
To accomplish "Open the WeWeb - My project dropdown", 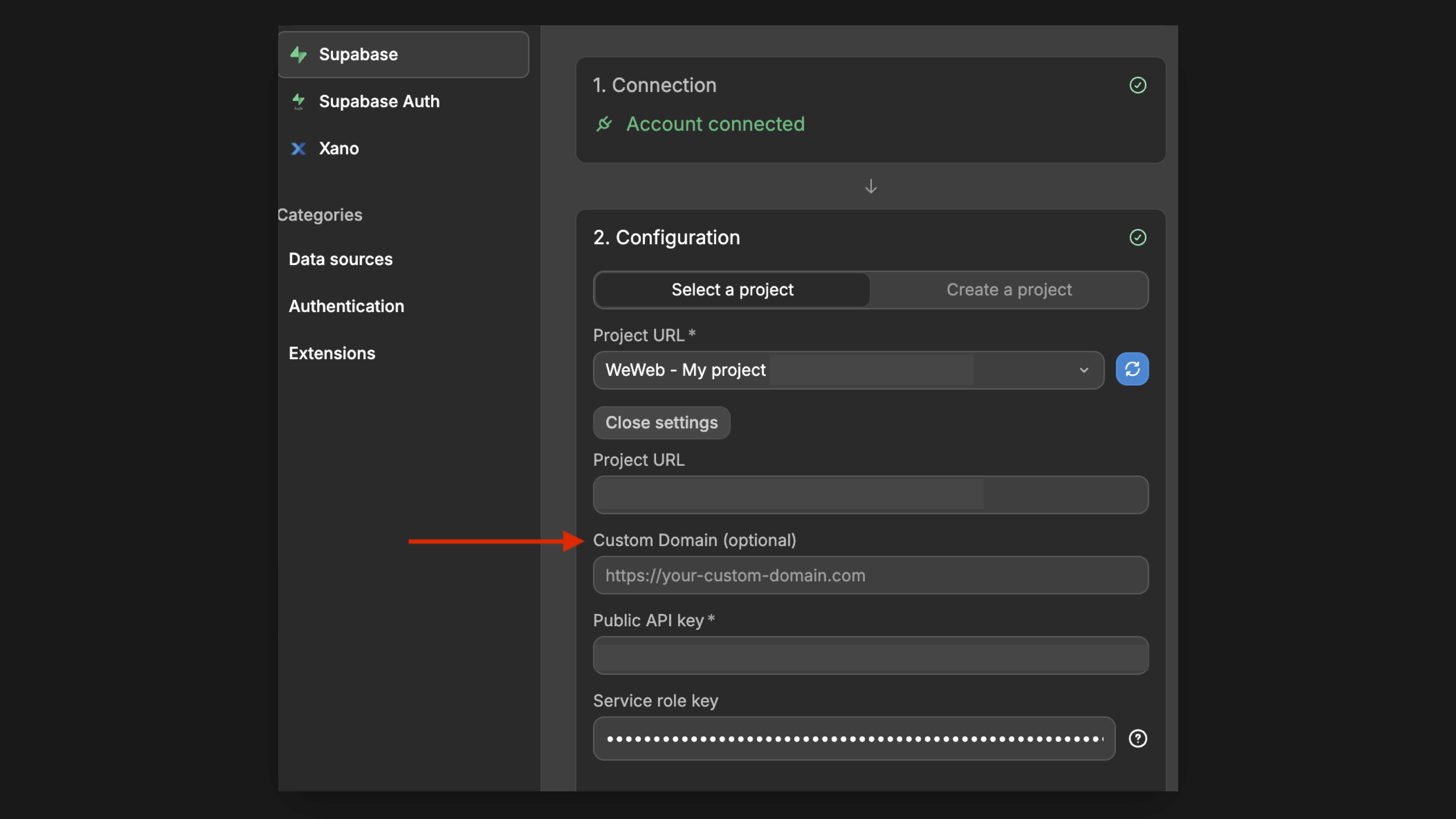I will tap(848, 371).
